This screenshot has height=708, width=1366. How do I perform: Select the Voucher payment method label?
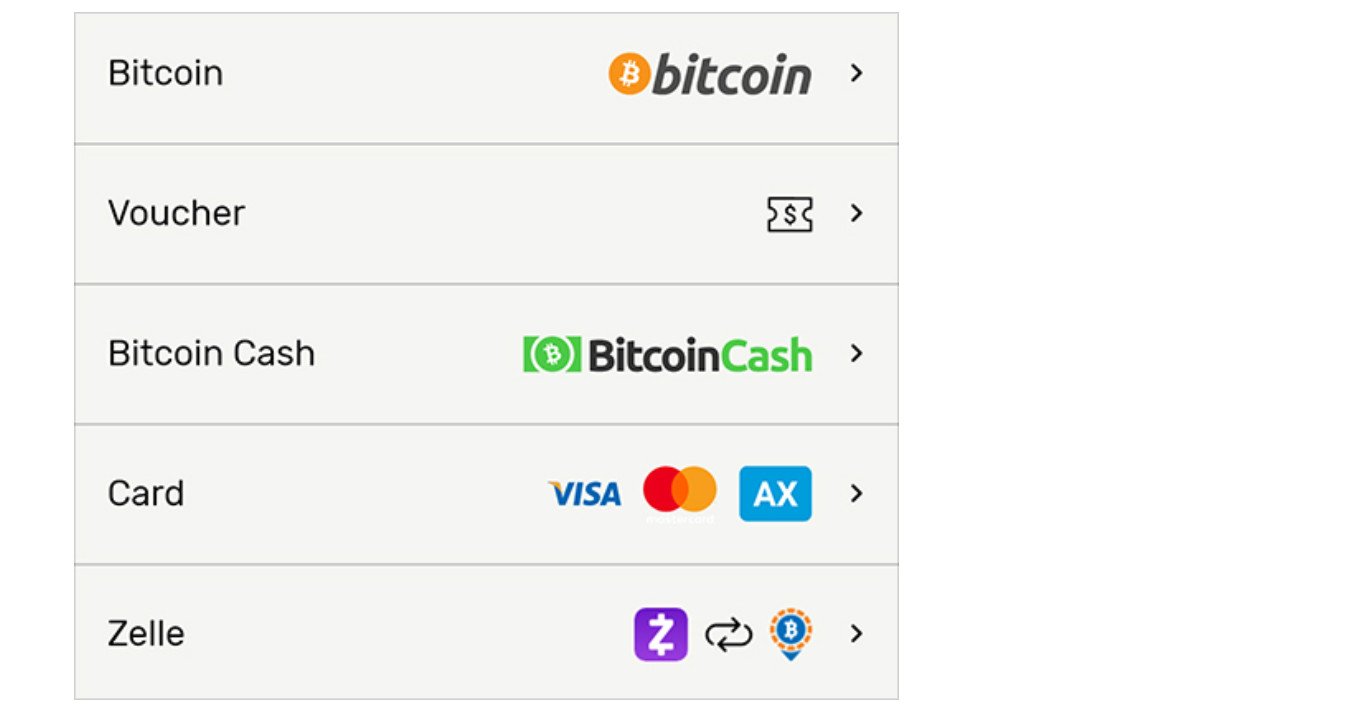[x=176, y=213]
